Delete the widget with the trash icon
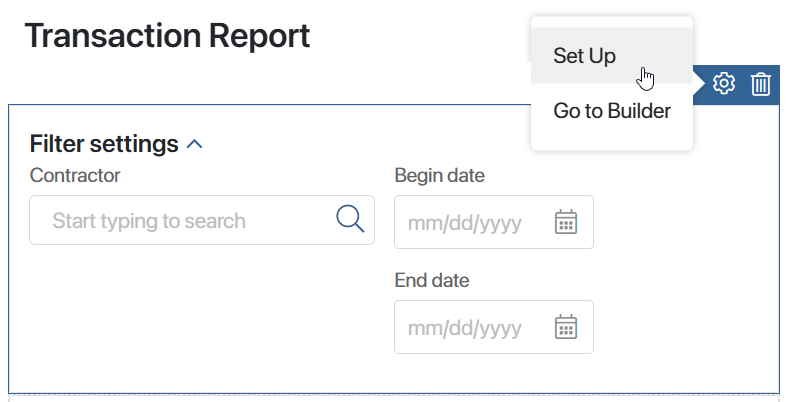Screen dimensions: 790x402 point(760,84)
